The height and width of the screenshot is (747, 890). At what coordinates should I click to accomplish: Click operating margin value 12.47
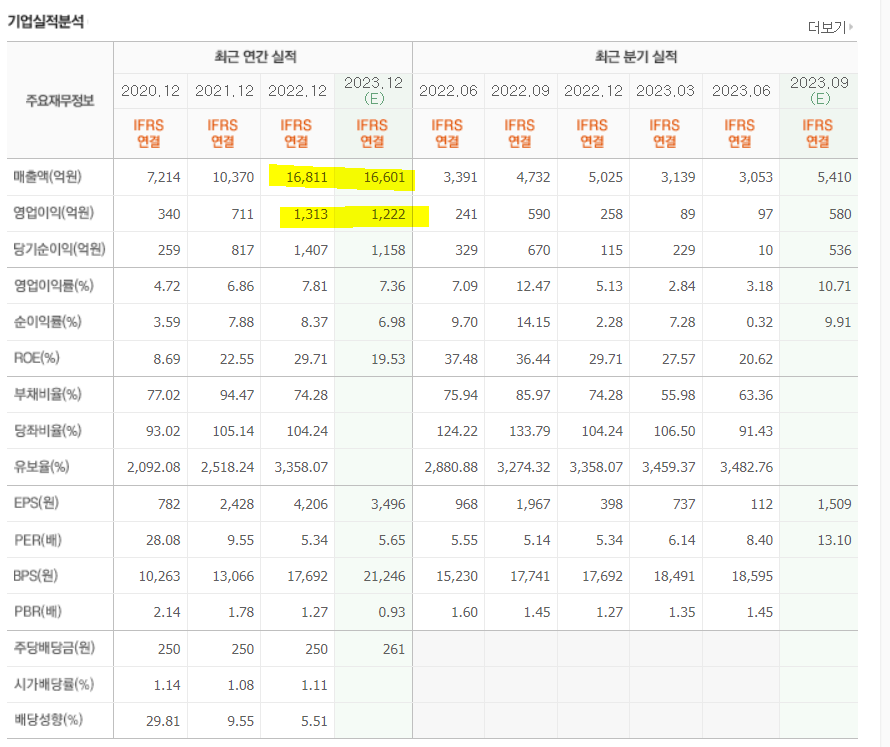pyautogui.click(x=533, y=286)
